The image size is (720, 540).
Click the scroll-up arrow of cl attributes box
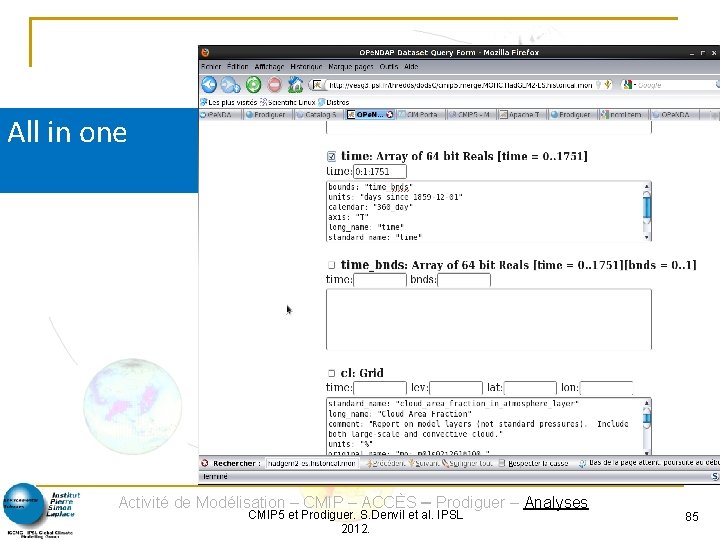point(647,403)
